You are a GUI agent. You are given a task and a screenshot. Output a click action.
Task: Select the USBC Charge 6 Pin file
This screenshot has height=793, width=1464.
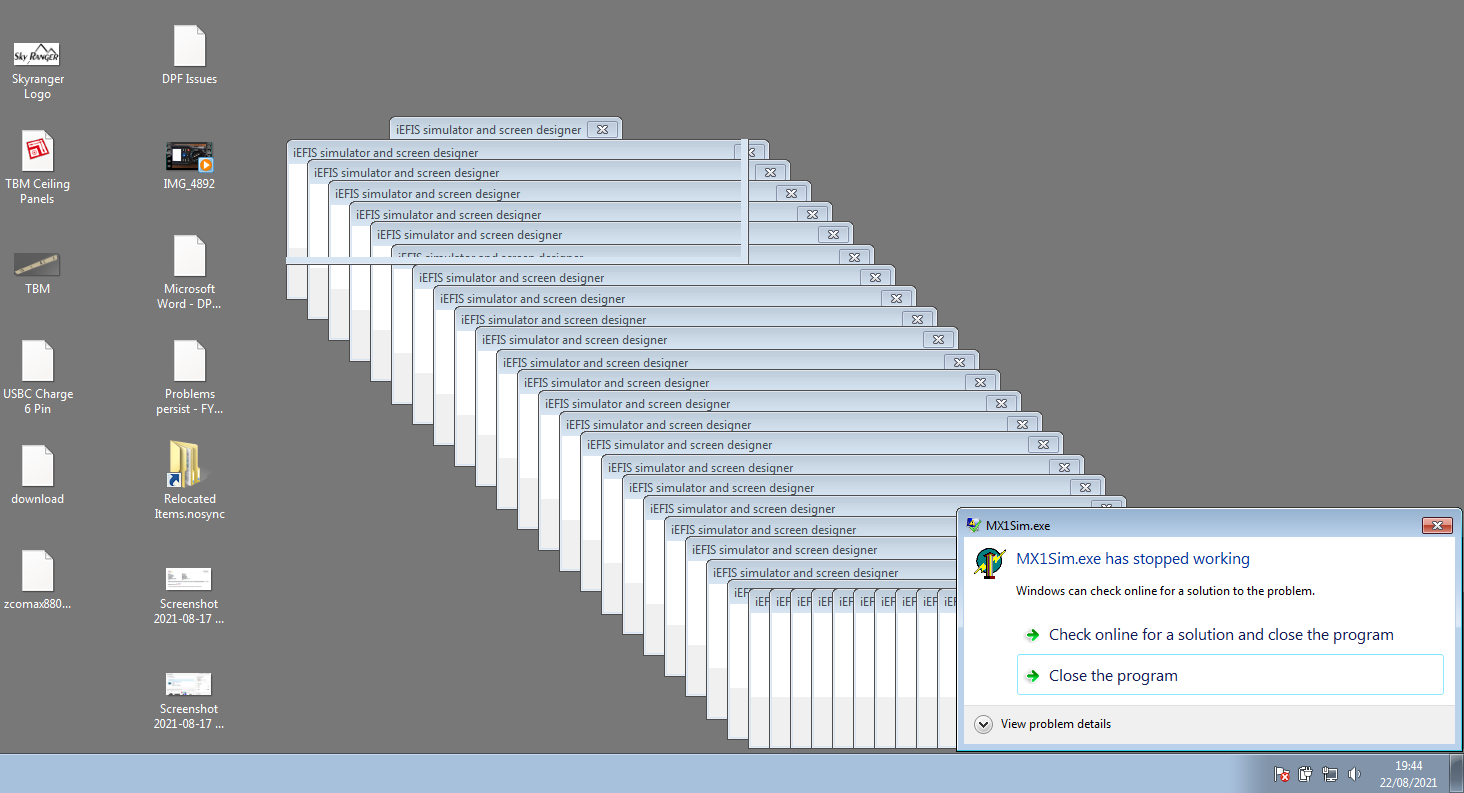[x=37, y=377]
